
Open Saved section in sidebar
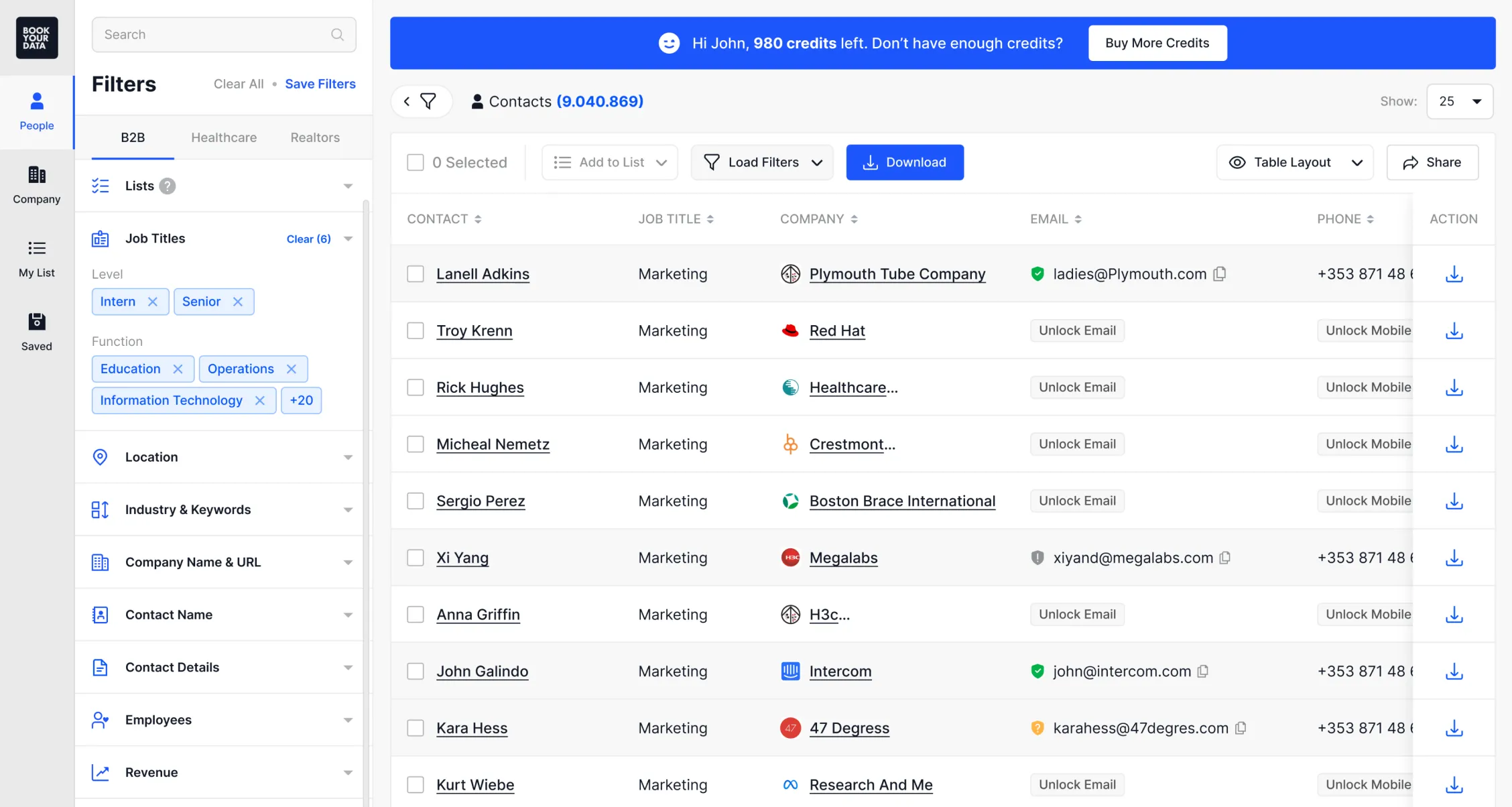point(37,332)
